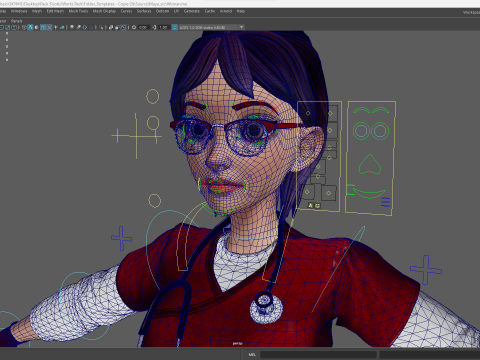Select the blue lines control in face panel

tap(386, 202)
